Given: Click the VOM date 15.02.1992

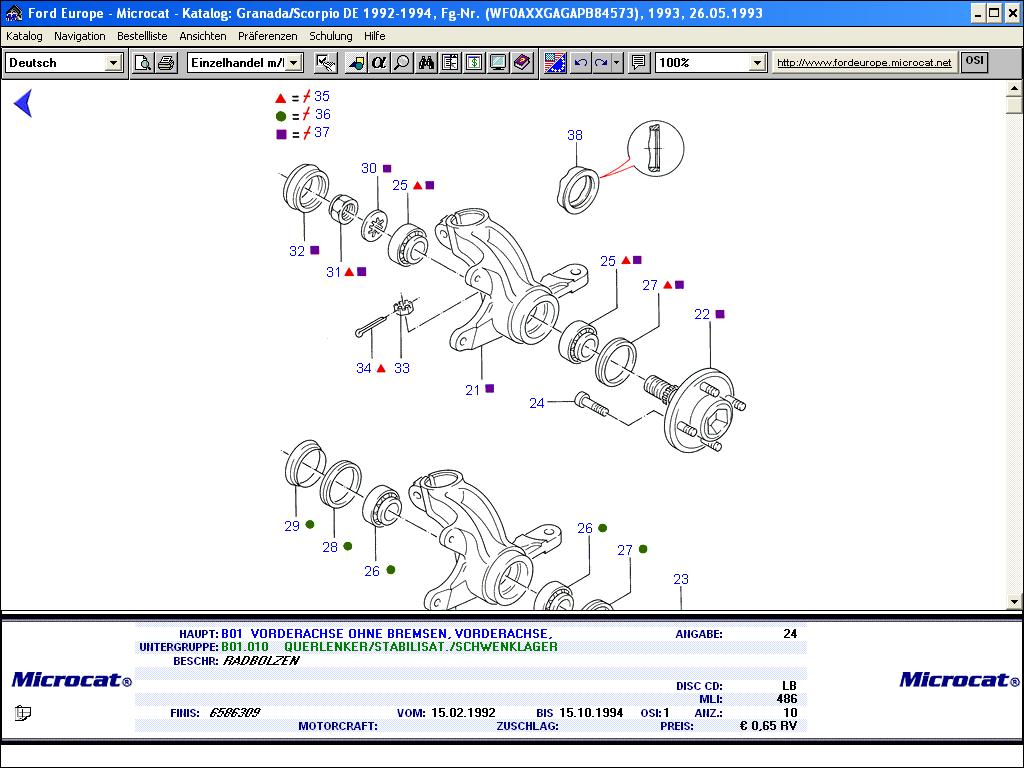Looking at the screenshot, I should pos(463,712).
